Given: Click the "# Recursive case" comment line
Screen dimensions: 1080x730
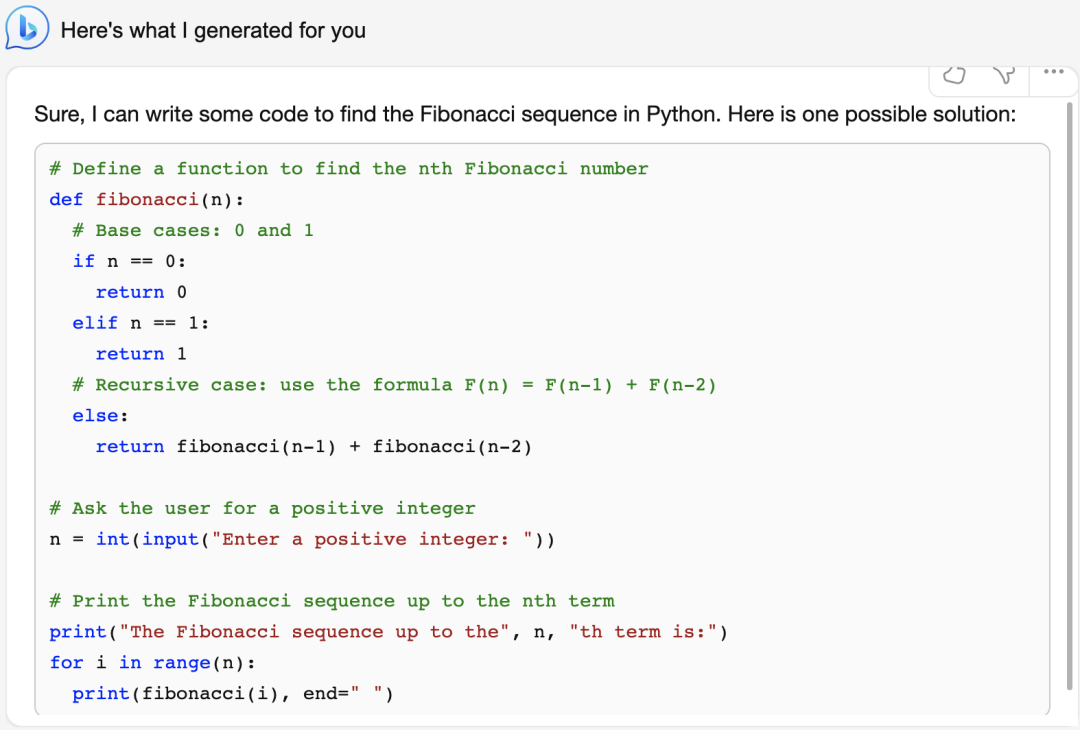Looking at the screenshot, I should point(394,385).
